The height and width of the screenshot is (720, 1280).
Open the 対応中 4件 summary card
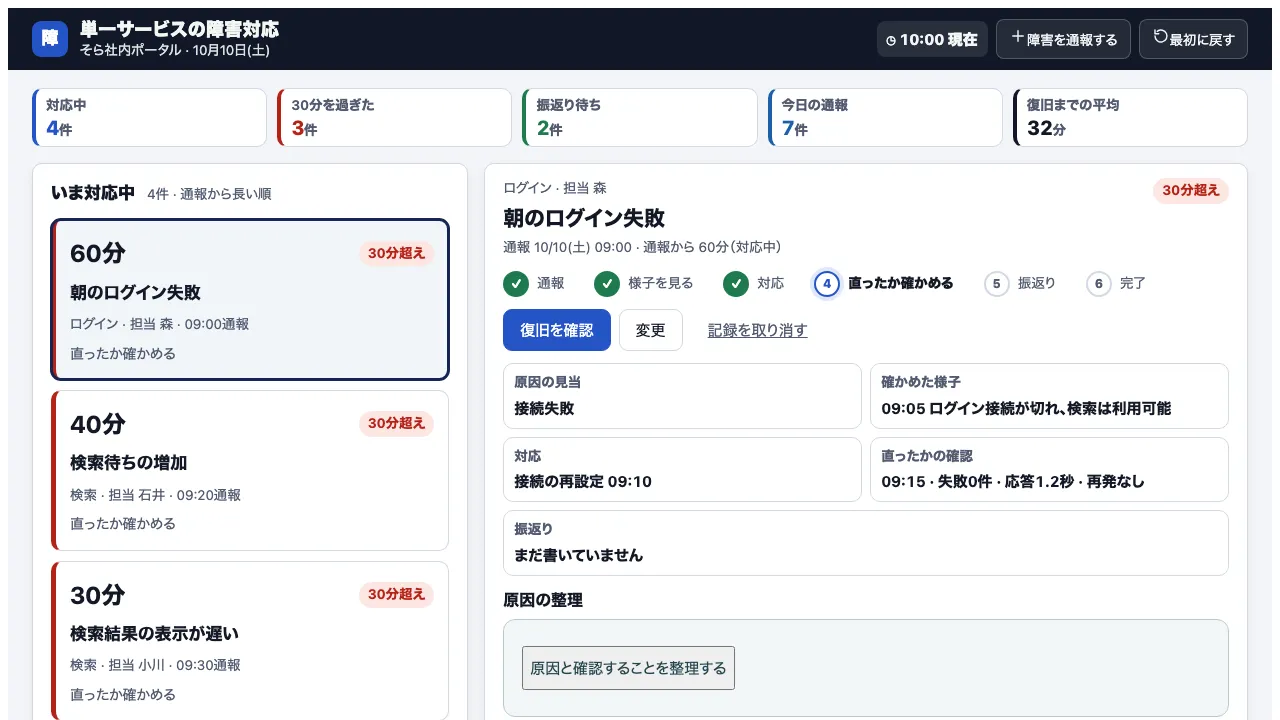[150, 118]
